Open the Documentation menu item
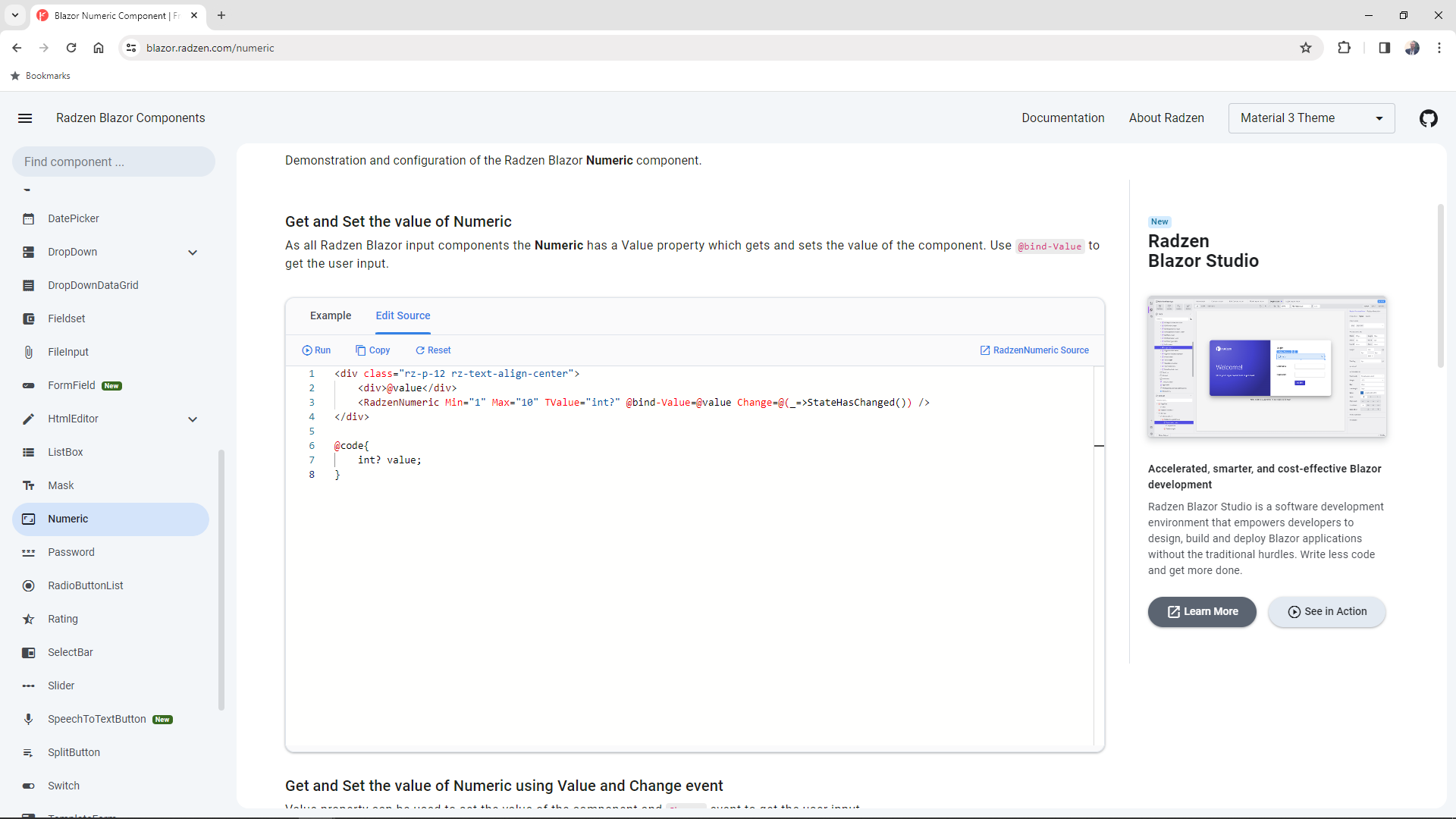 pos(1063,118)
